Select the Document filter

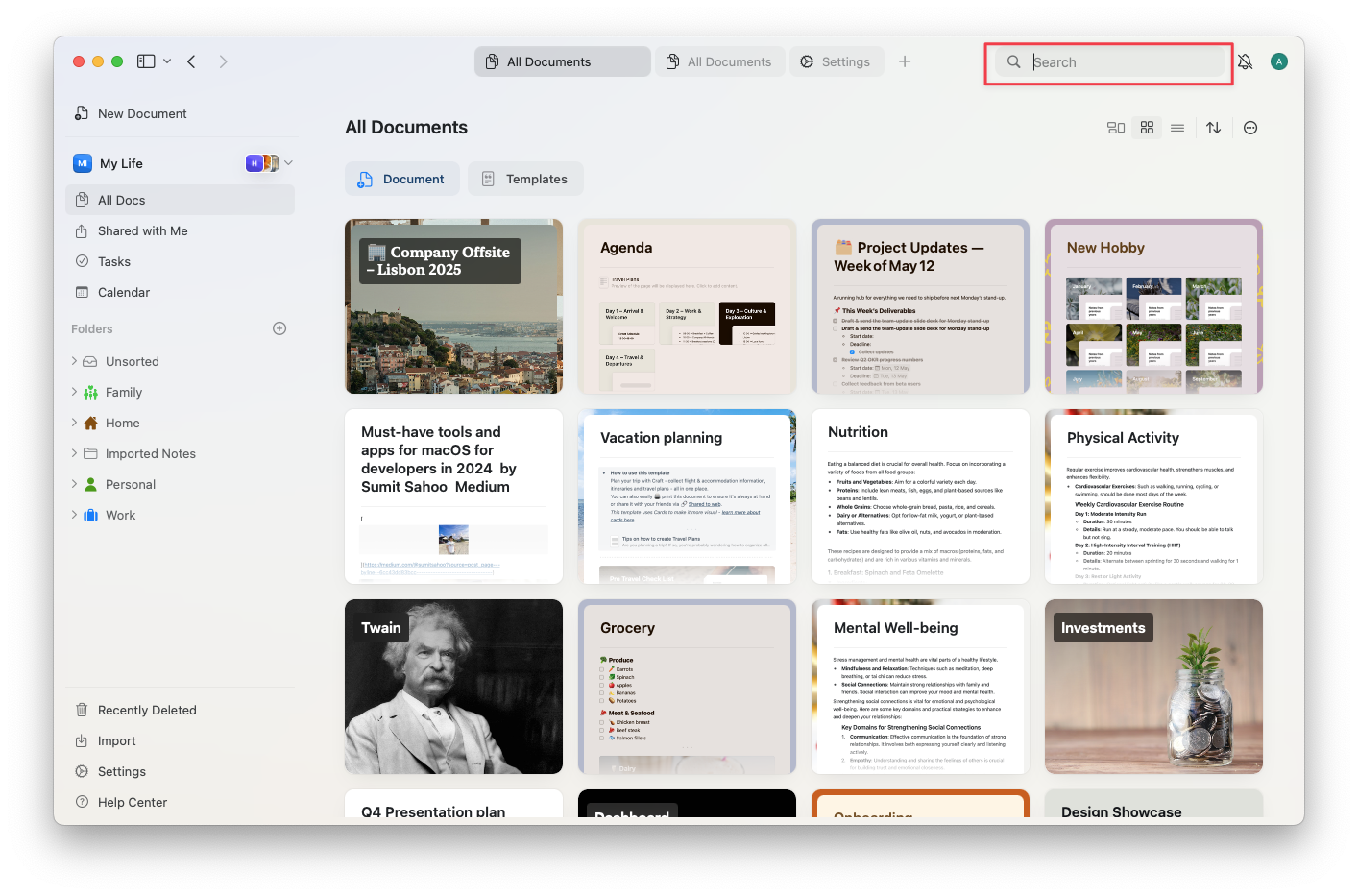(401, 179)
